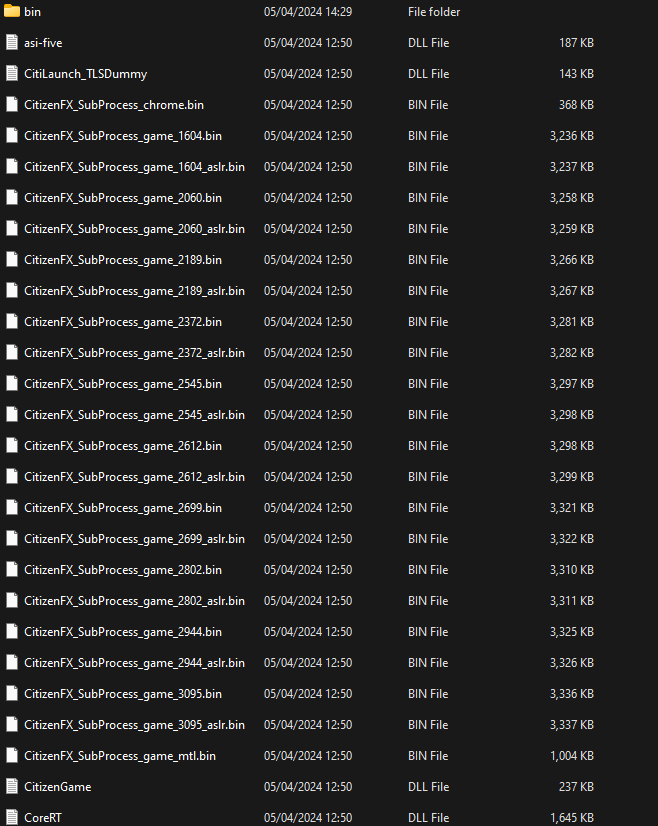Select file name CitizenFX_SubProcess_game_2699_aslr.bin
Image resolution: width=658 pixels, height=826 pixels.
(x=134, y=538)
